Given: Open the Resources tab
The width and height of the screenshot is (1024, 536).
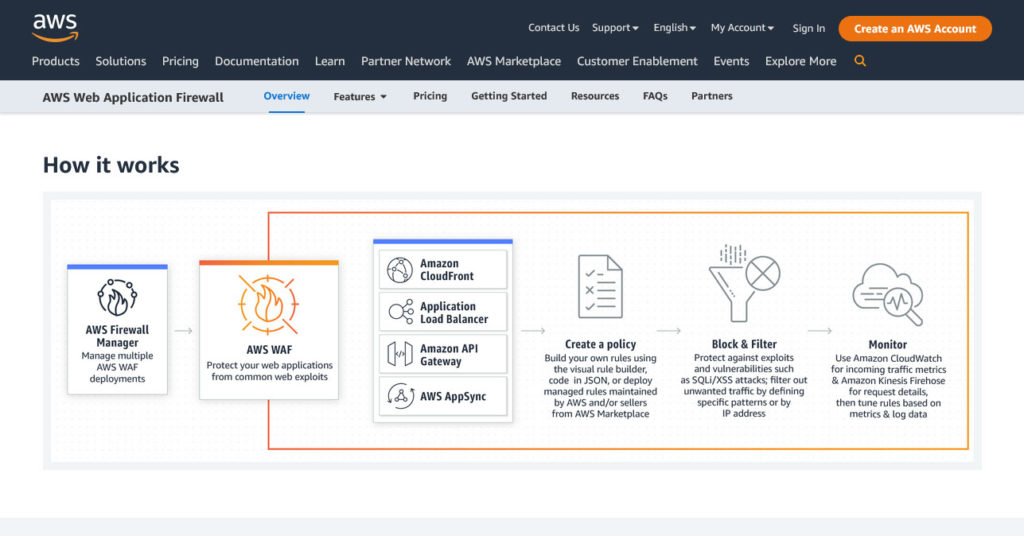Looking at the screenshot, I should [x=595, y=96].
